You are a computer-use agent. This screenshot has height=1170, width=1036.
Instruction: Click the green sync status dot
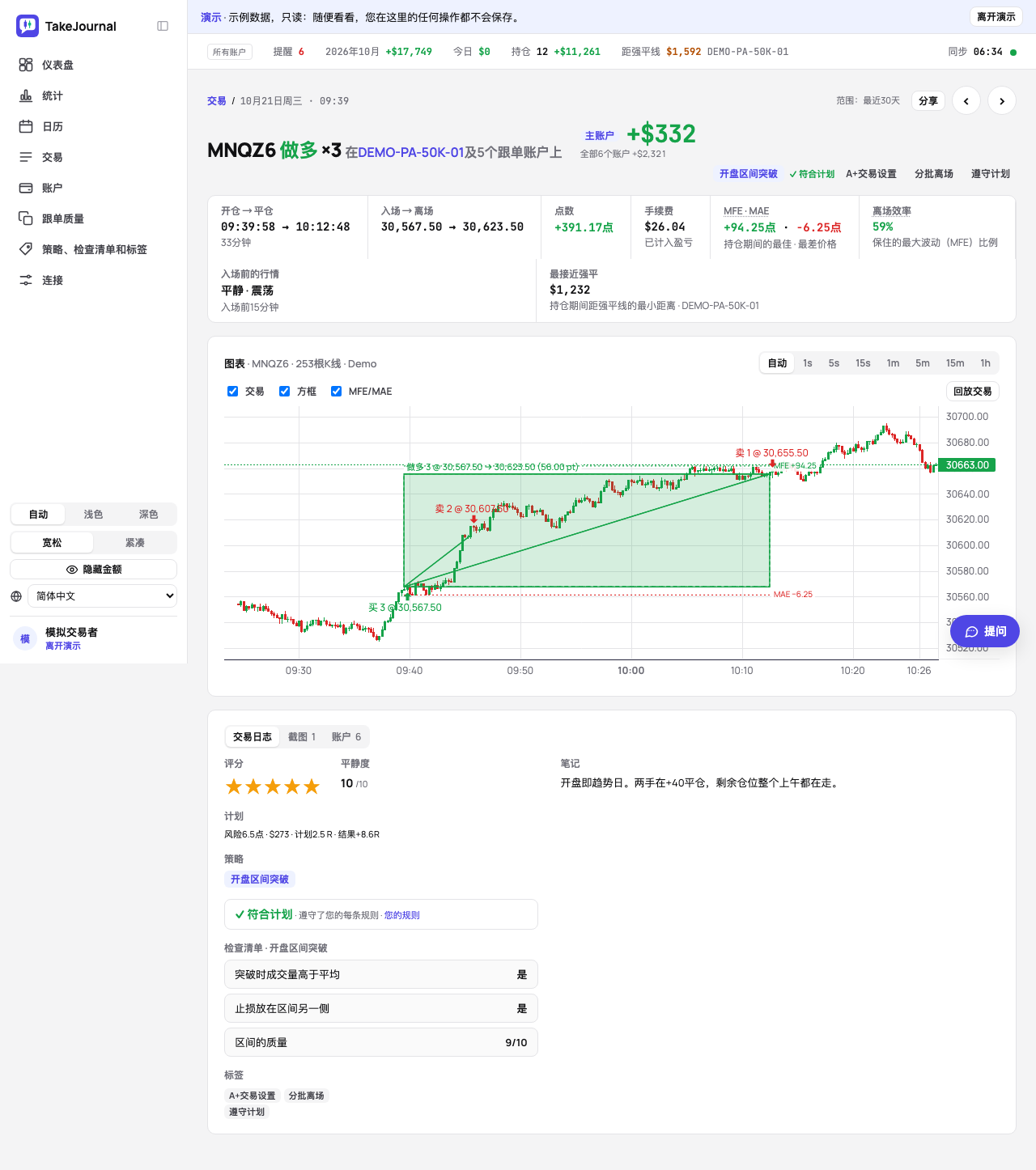pyautogui.click(x=1013, y=53)
